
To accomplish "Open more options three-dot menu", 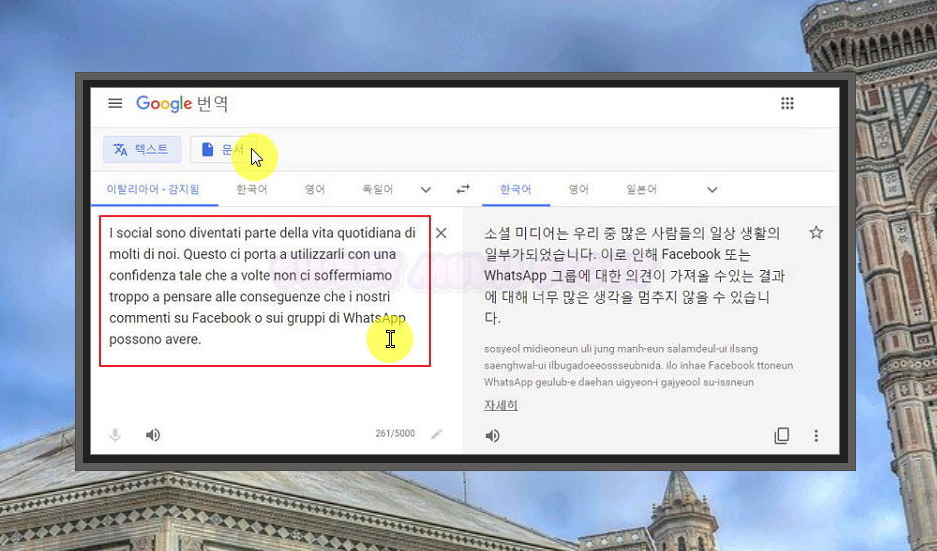I will coord(816,436).
